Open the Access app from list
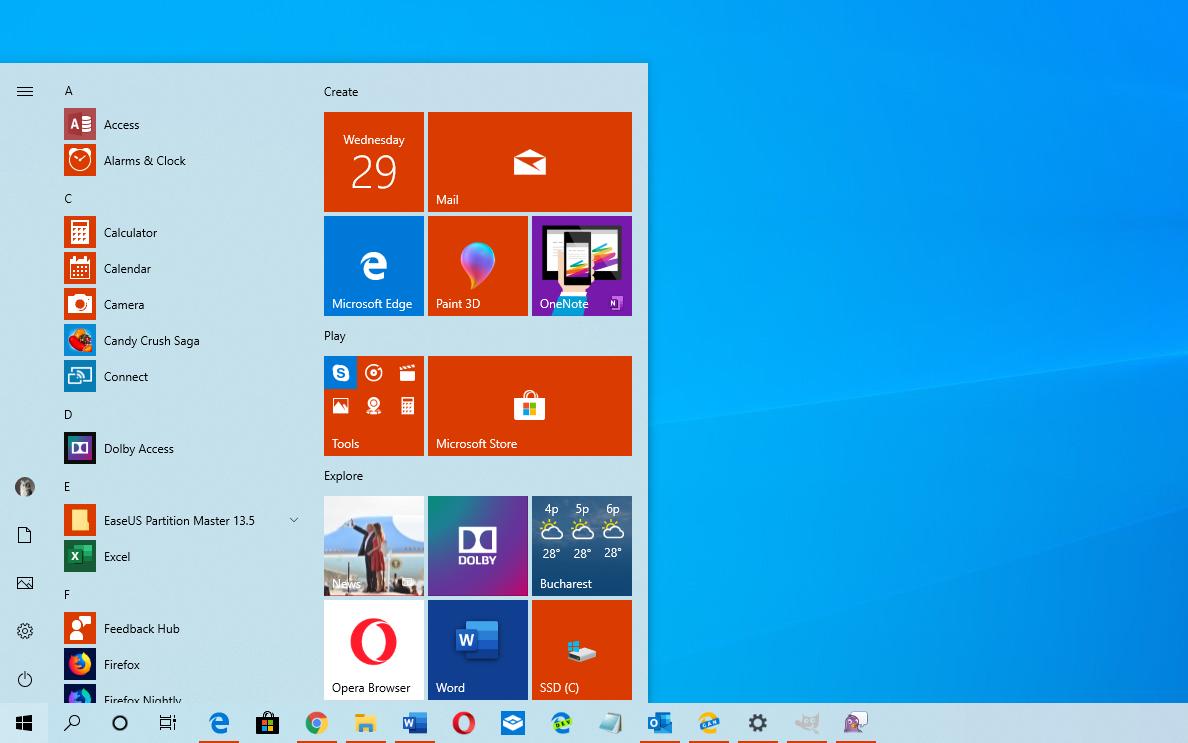The height and width of the screenshot is (743, 1188). coord(121,125)
